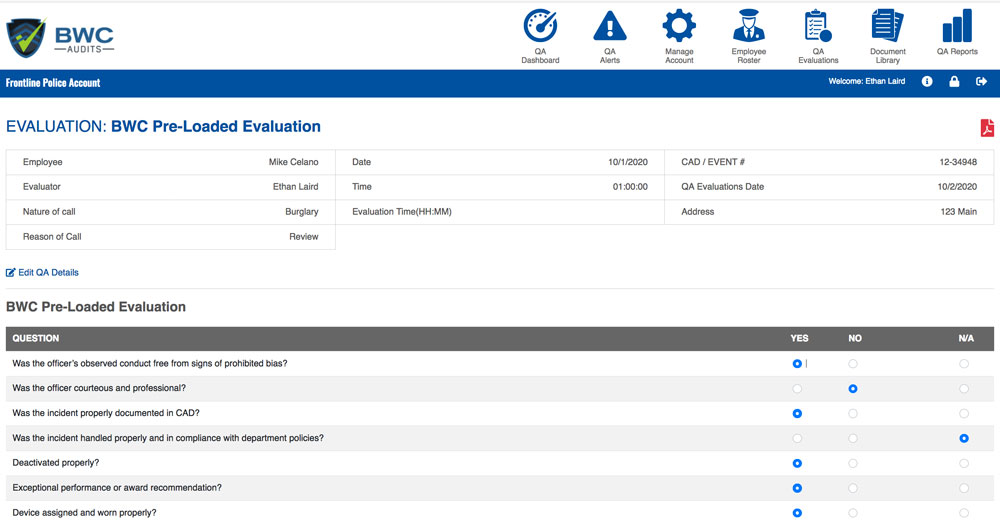Click the NO column header
This screenshot has height=524, width=1000.
click(x=855, y=338)
